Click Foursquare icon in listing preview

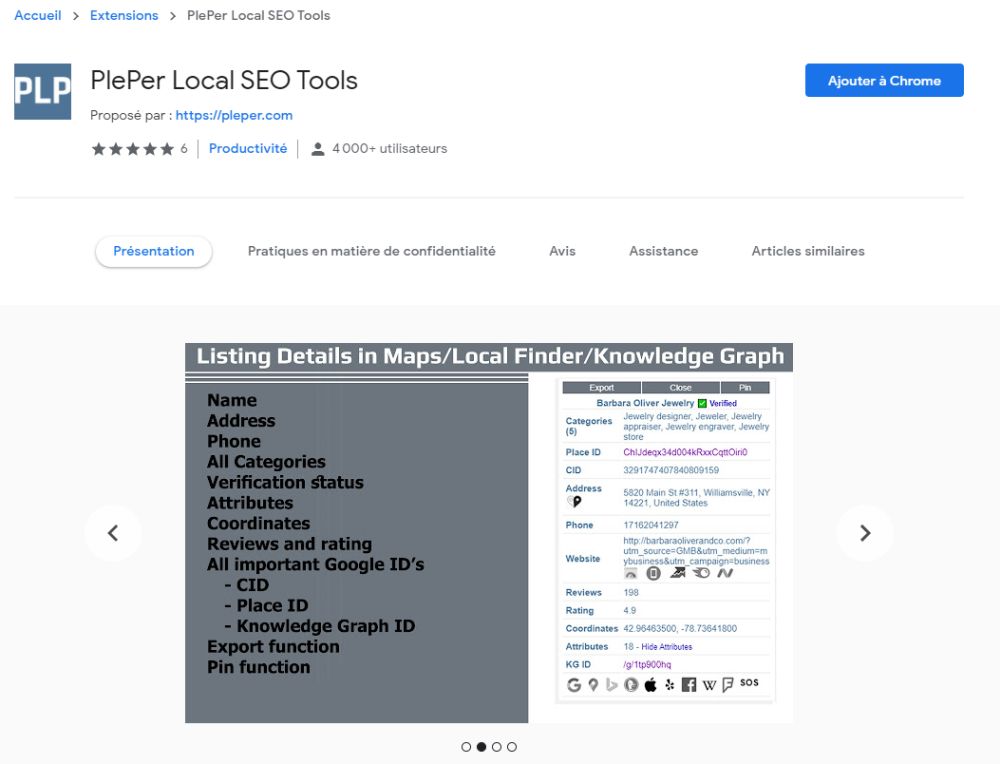(728, 685)
